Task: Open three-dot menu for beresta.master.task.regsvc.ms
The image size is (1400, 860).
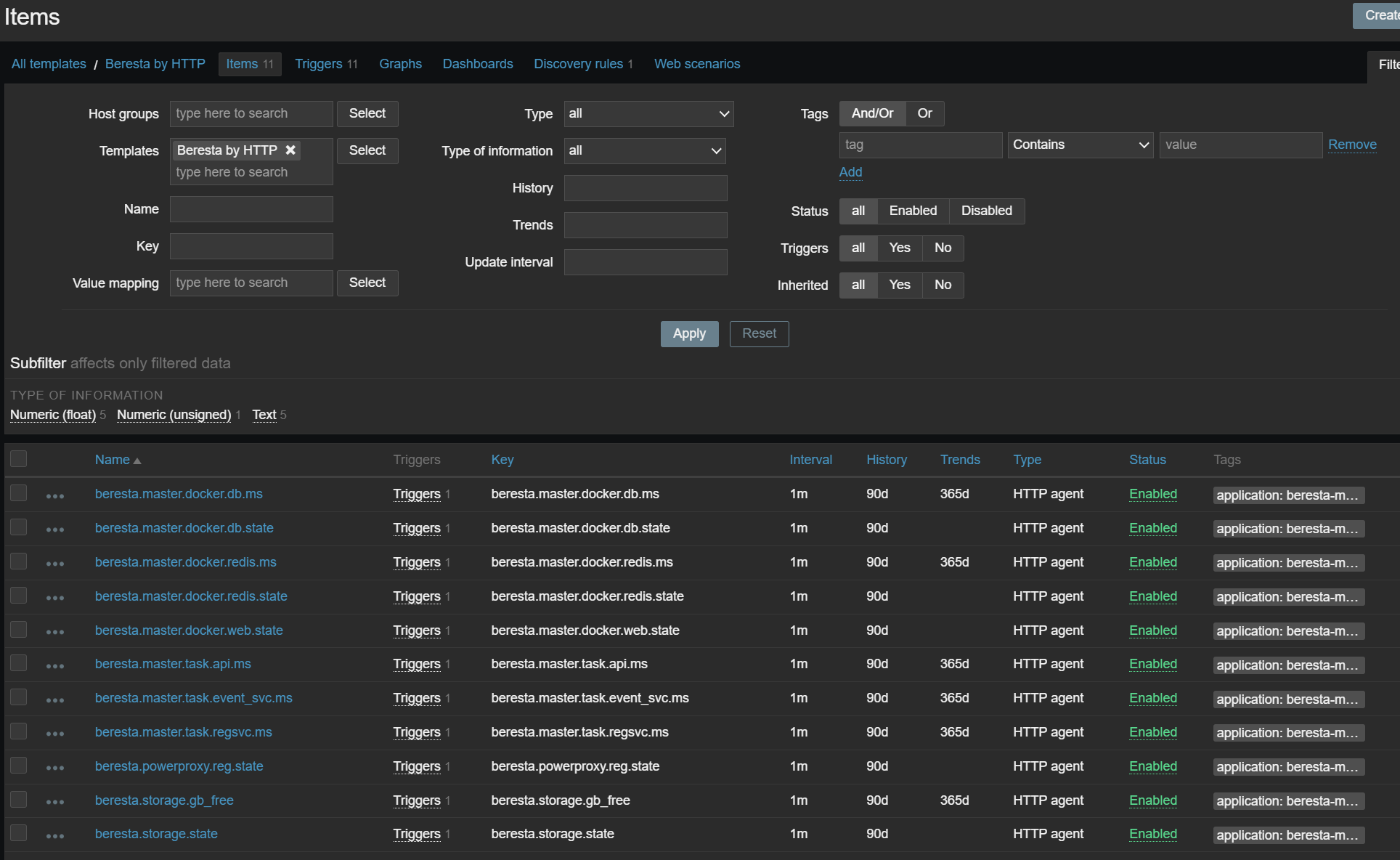Action: pyautogui.click(x=55, y=734)
